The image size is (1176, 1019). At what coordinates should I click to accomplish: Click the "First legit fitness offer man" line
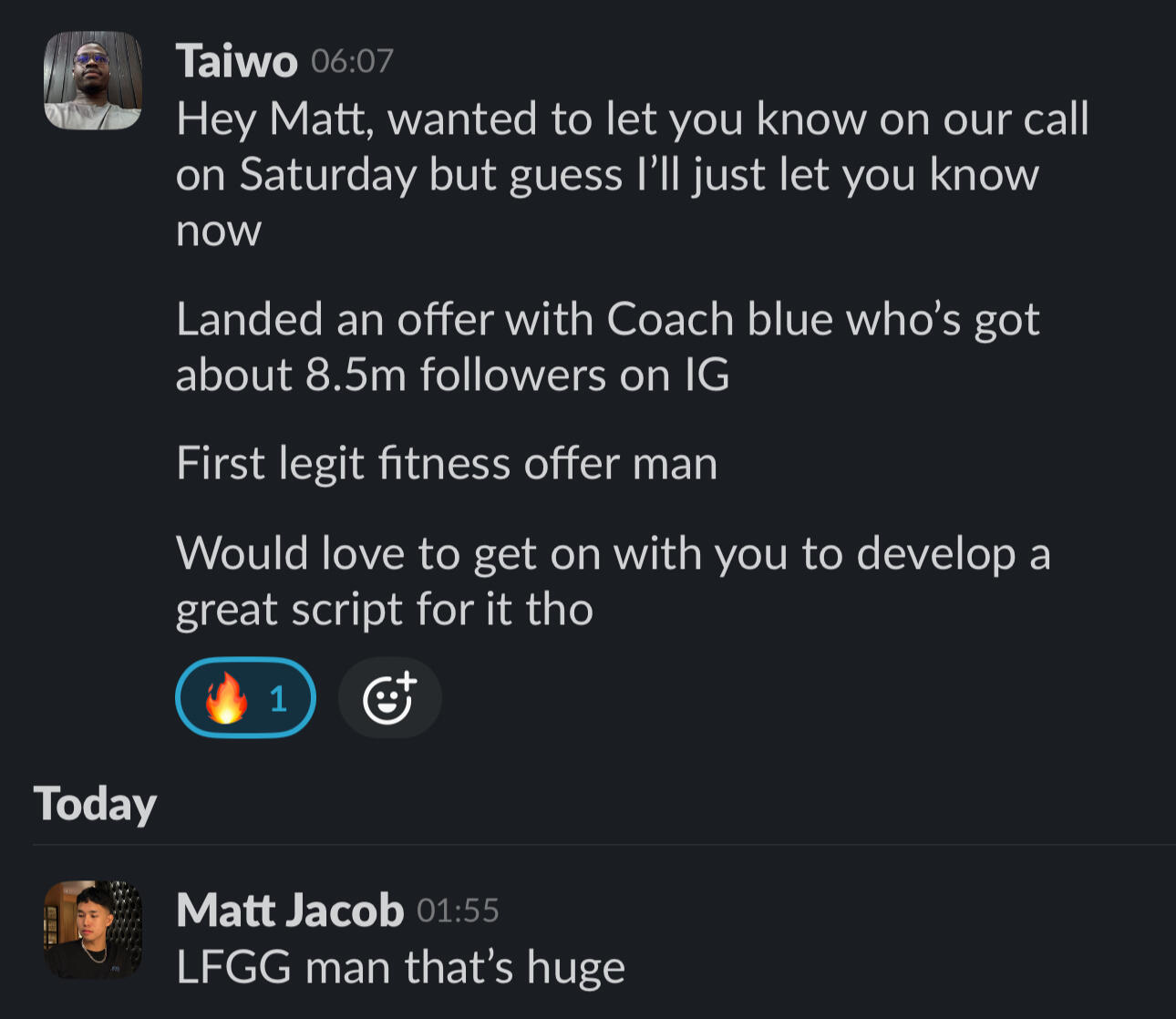click(x=447, y=463)
